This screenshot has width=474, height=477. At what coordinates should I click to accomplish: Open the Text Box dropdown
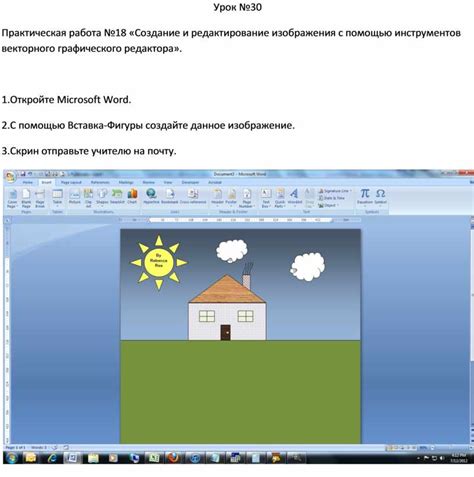[x=266, y=198]
